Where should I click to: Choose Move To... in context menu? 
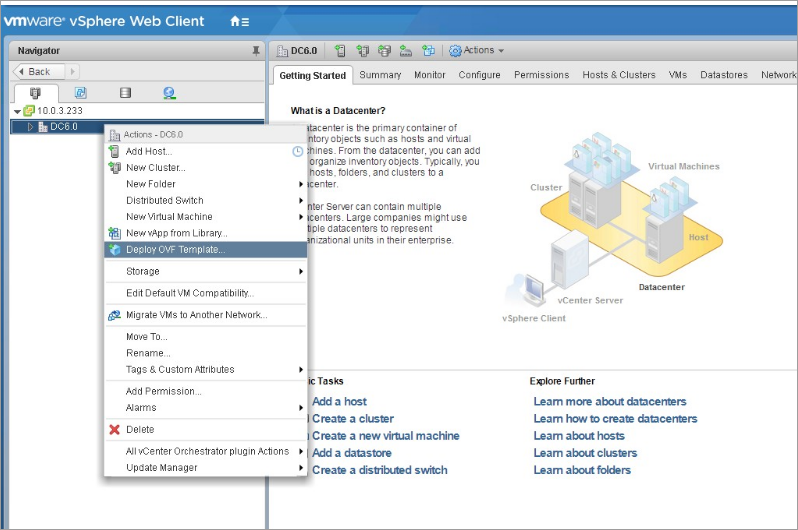tap(206, 337)
